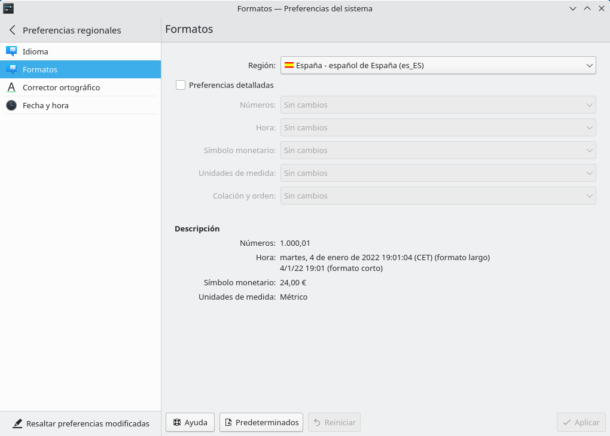Click the long date format text
610x436 pixels.
tap(385, 257)
